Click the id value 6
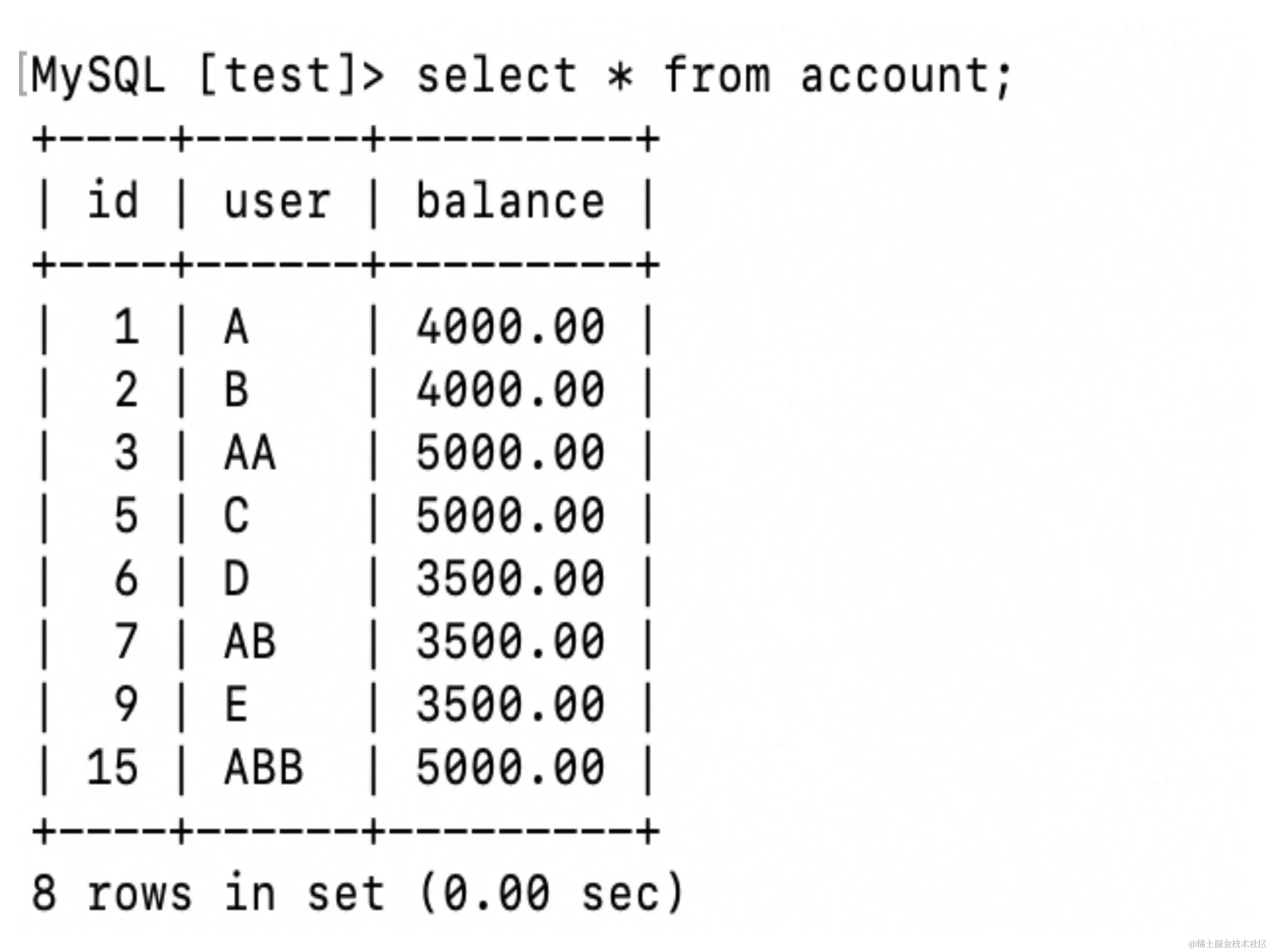 tap(126, 578)
